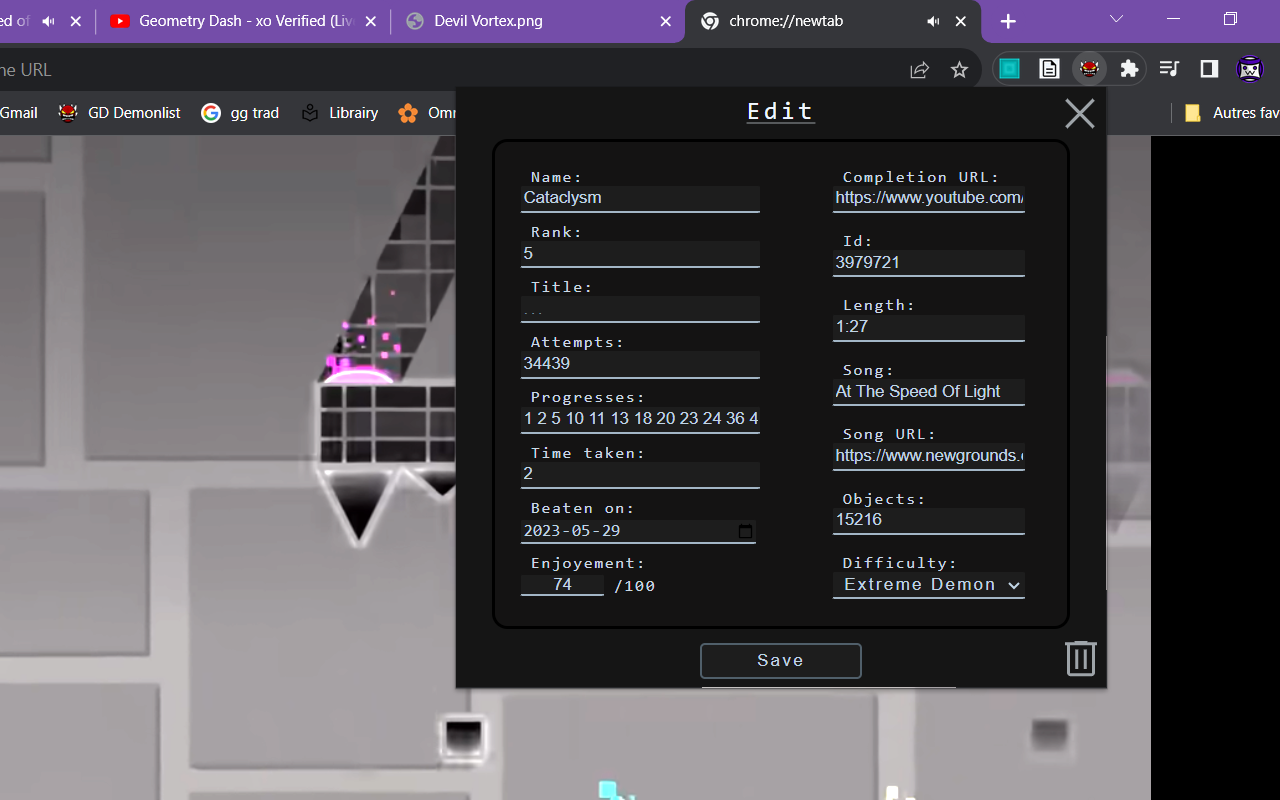Expand the Autres favoris bookmarks folder
The width and height of the screenshot is (1280, 800).
[1227, 113]
